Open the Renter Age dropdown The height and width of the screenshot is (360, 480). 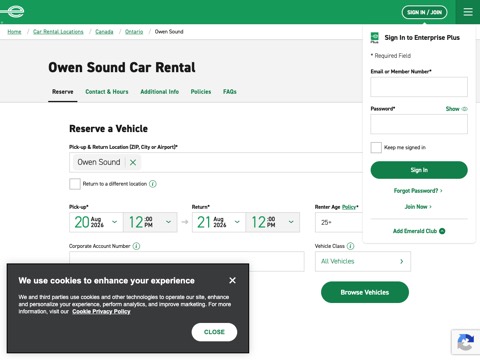339,222
